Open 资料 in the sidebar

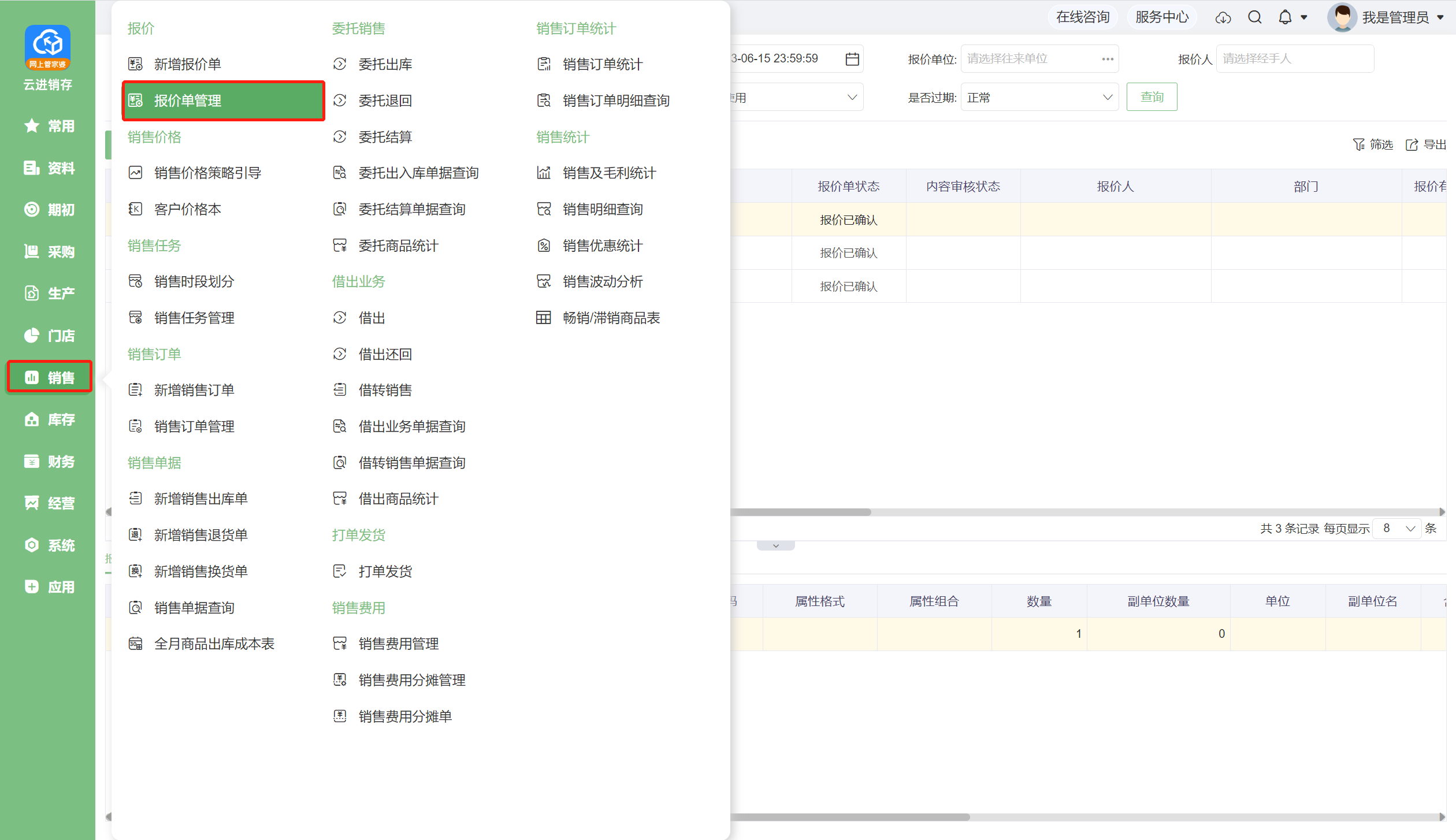click(x=49, y=168)
